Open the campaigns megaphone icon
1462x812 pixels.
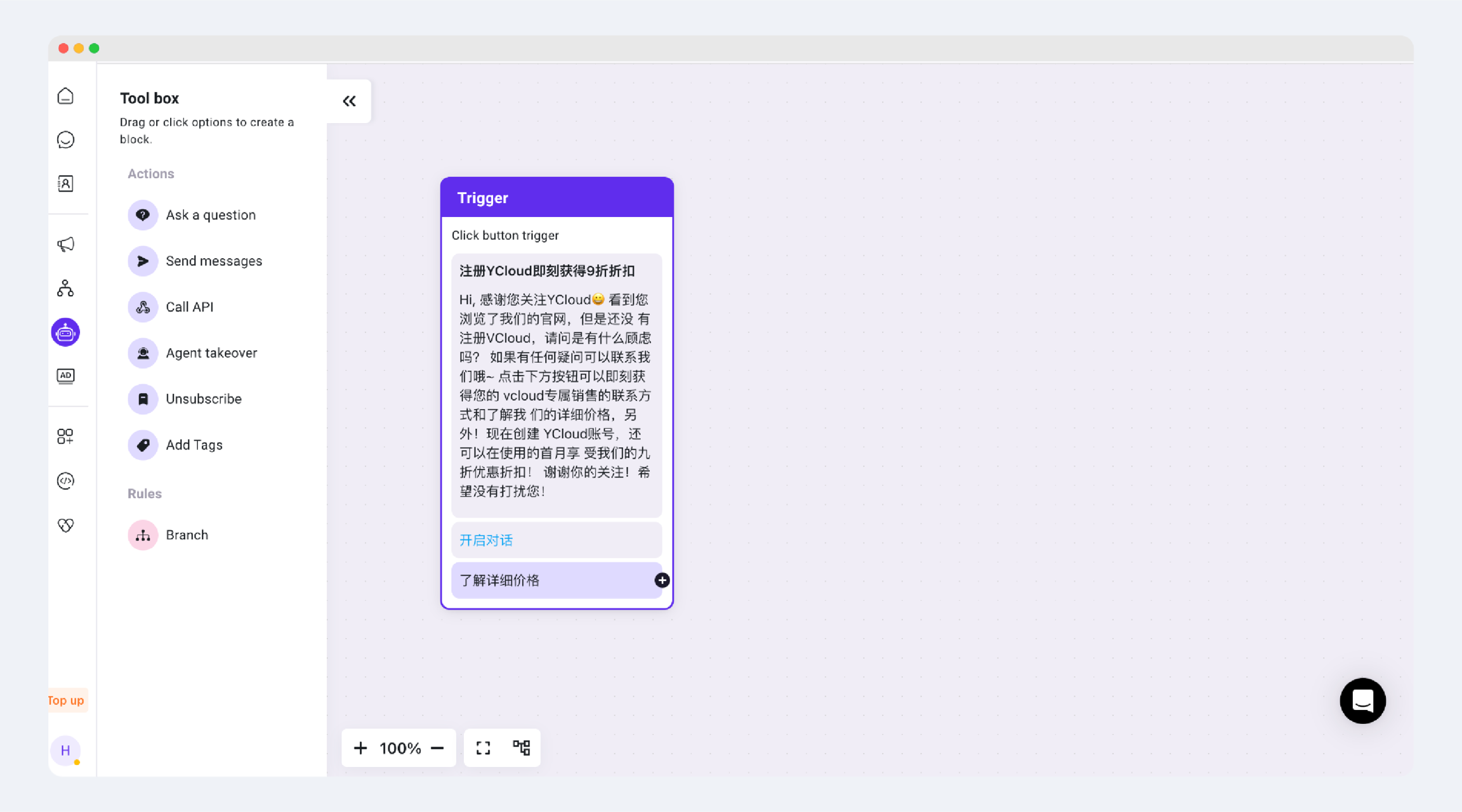[x=65, y=244]
